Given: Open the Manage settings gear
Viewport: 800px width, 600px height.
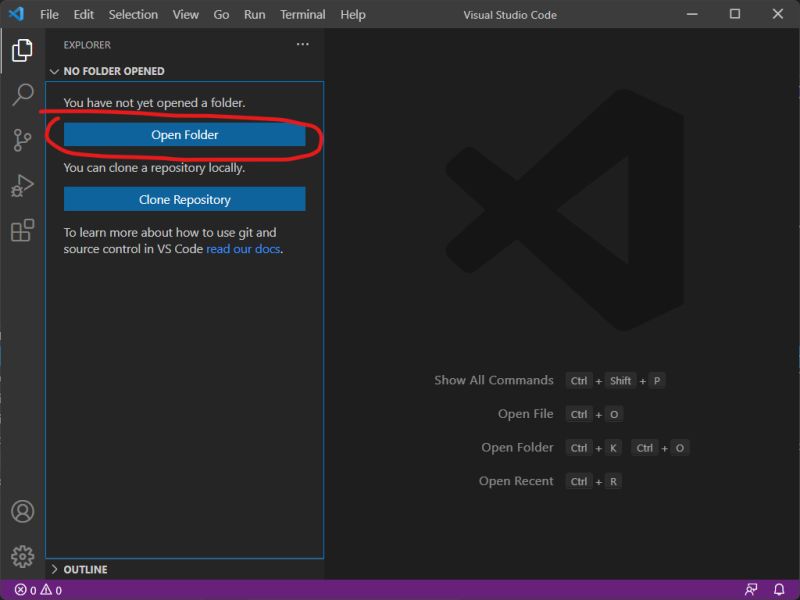Looking at the screenshot, I should (22, 557).
